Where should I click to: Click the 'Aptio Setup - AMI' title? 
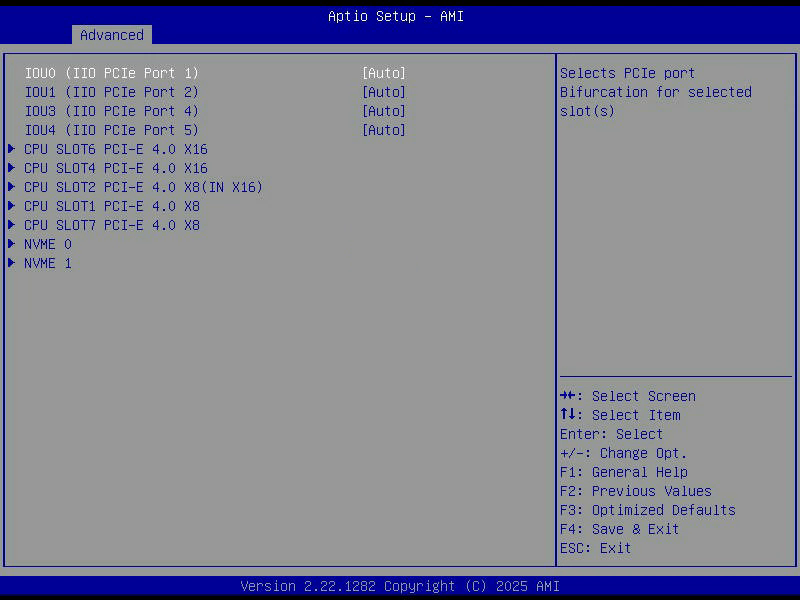396,16
